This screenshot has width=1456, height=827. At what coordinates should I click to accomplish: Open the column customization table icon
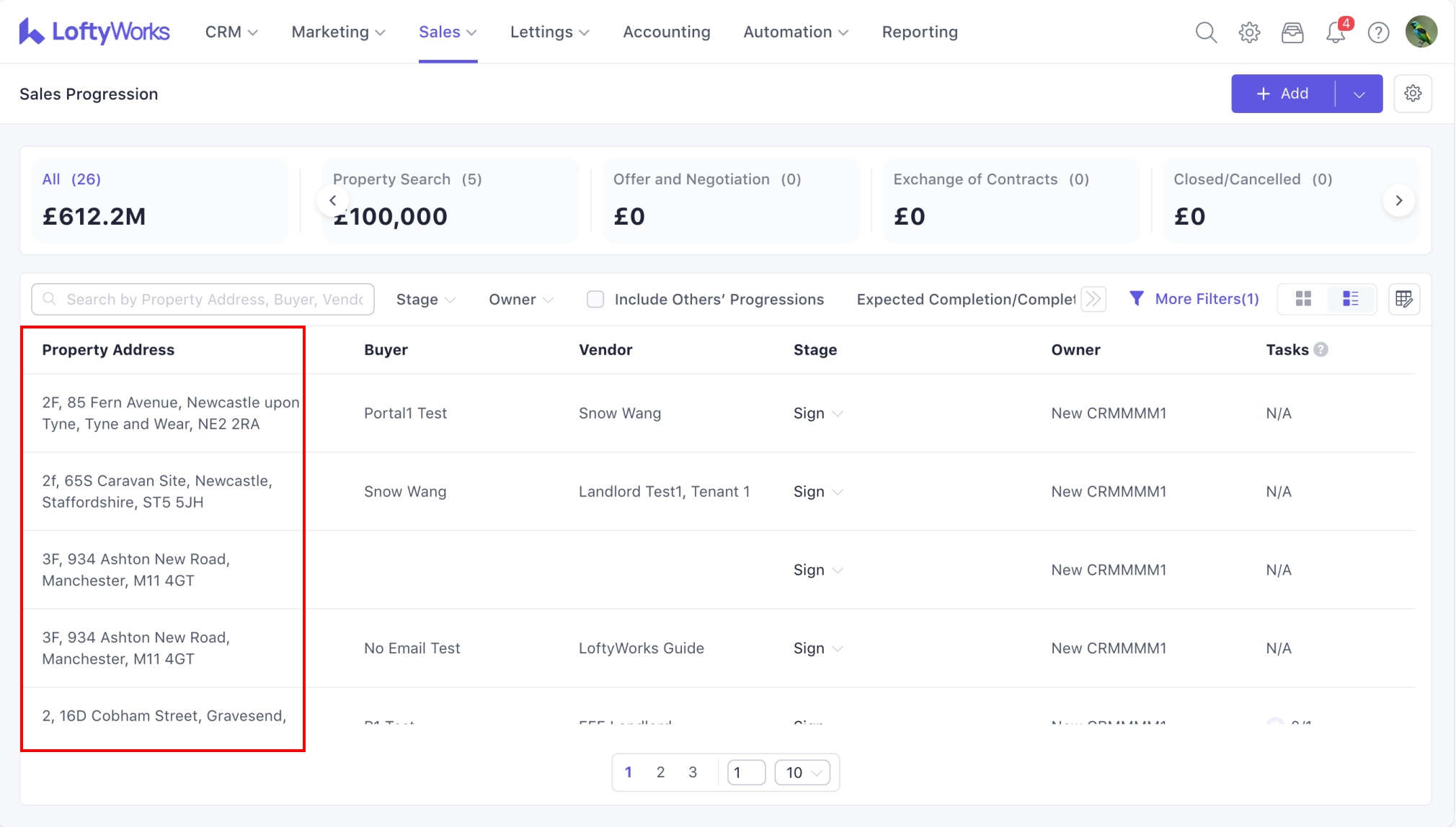coord(1403,299)
